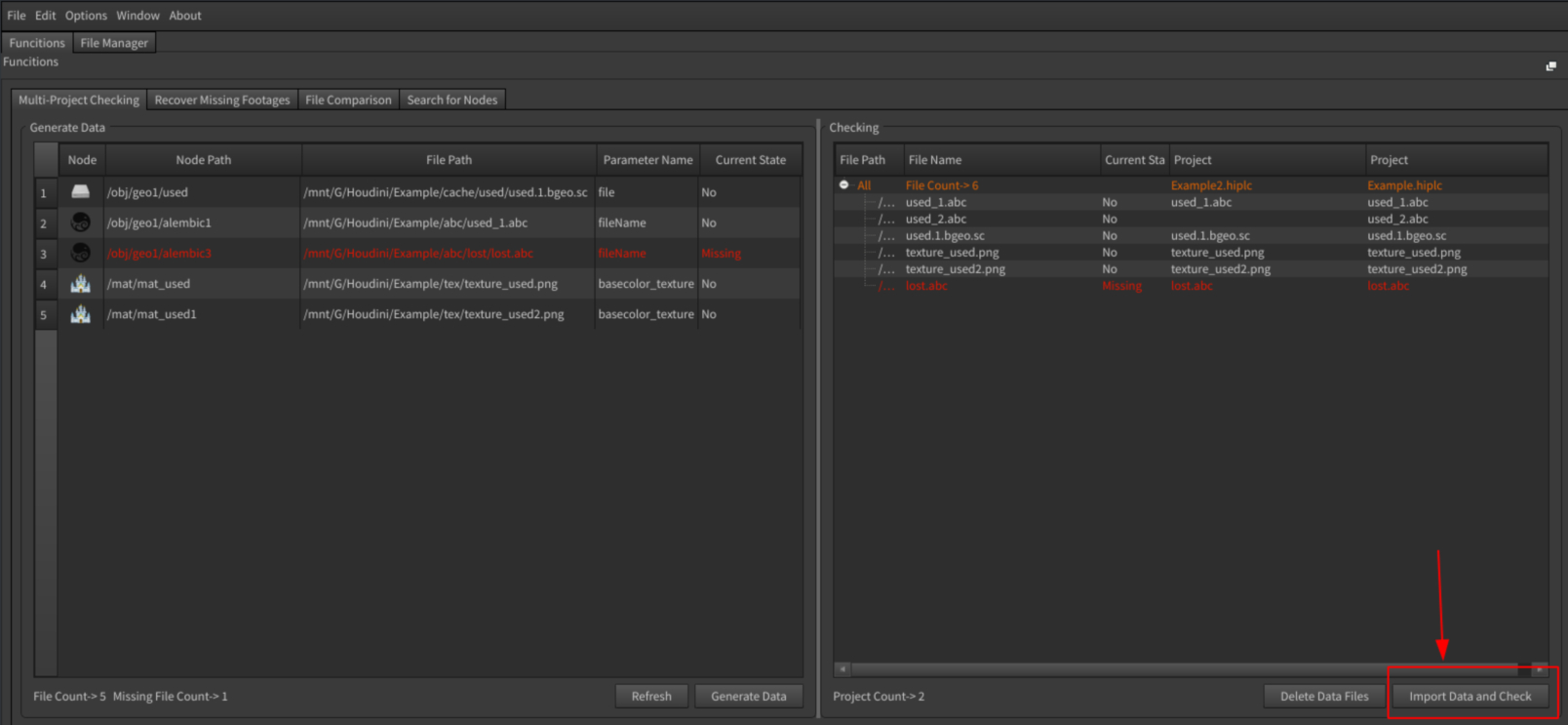Image resolution: width=1568 pixels, height=725 pixels.
Task: Click the fileName parameter cell in row 2
Action: click(647, 222)
